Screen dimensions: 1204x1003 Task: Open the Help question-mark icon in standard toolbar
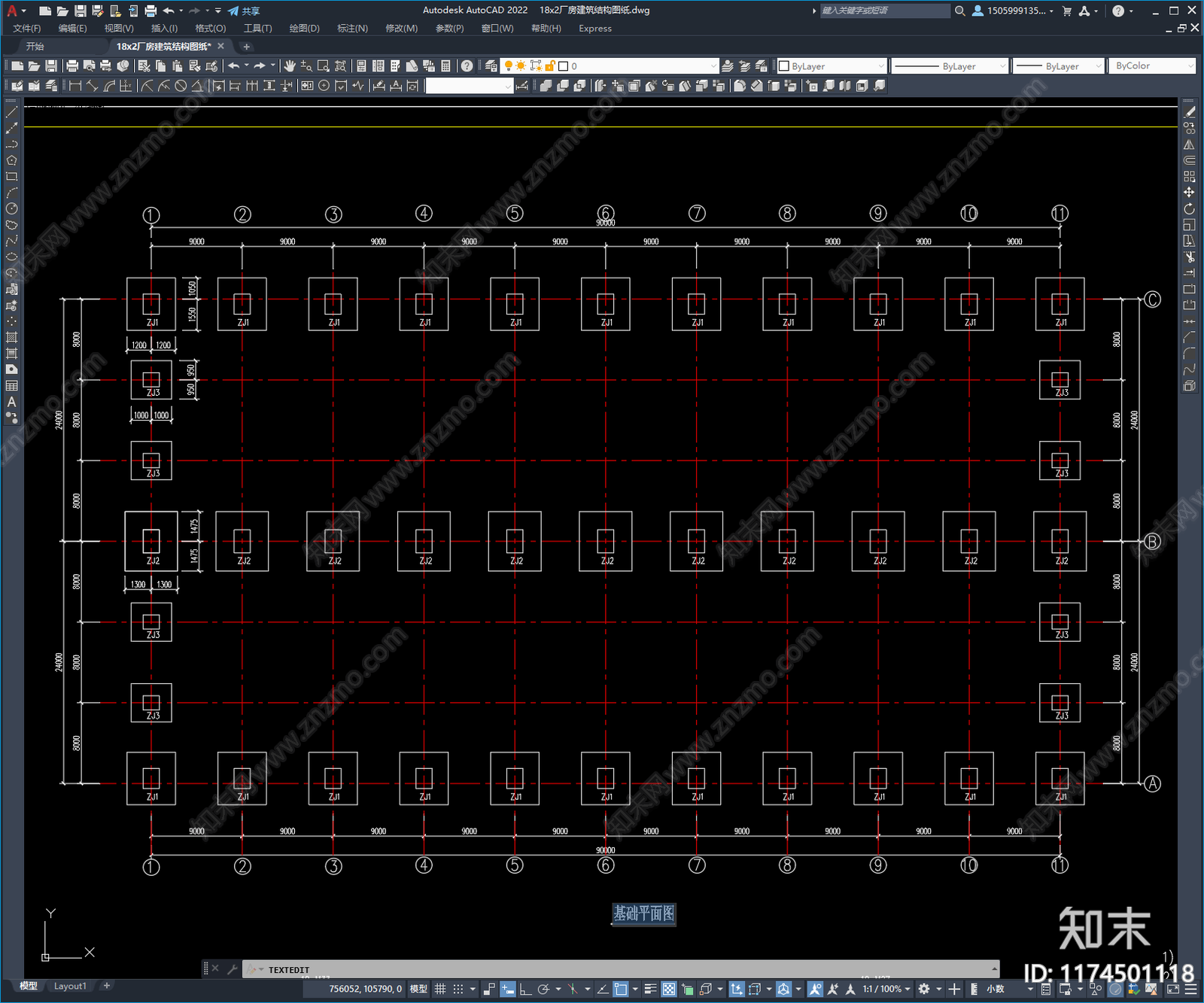click(x=467, y=66)
